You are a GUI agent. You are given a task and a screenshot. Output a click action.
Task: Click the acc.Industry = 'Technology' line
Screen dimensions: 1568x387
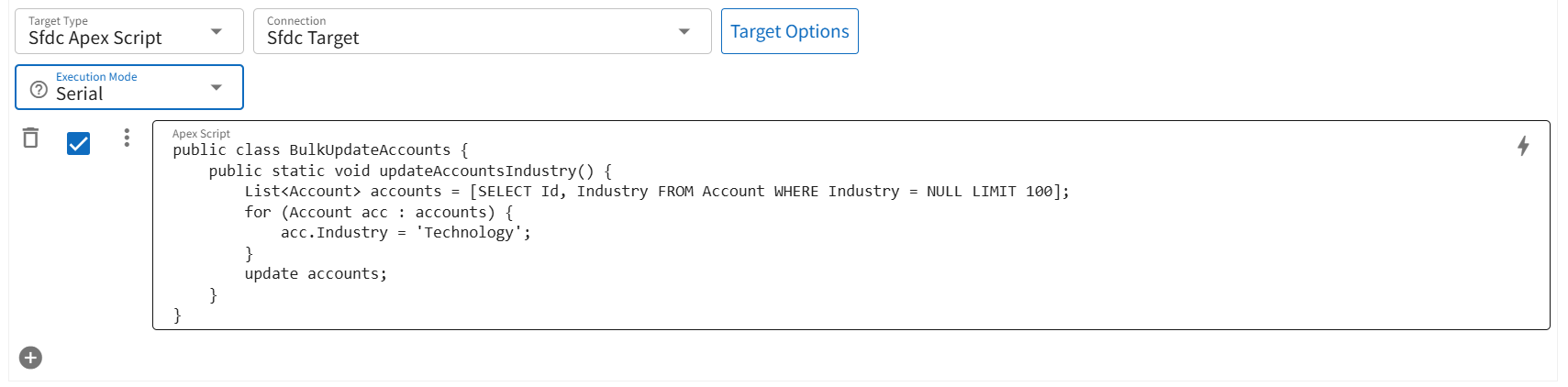click(406, 233)
